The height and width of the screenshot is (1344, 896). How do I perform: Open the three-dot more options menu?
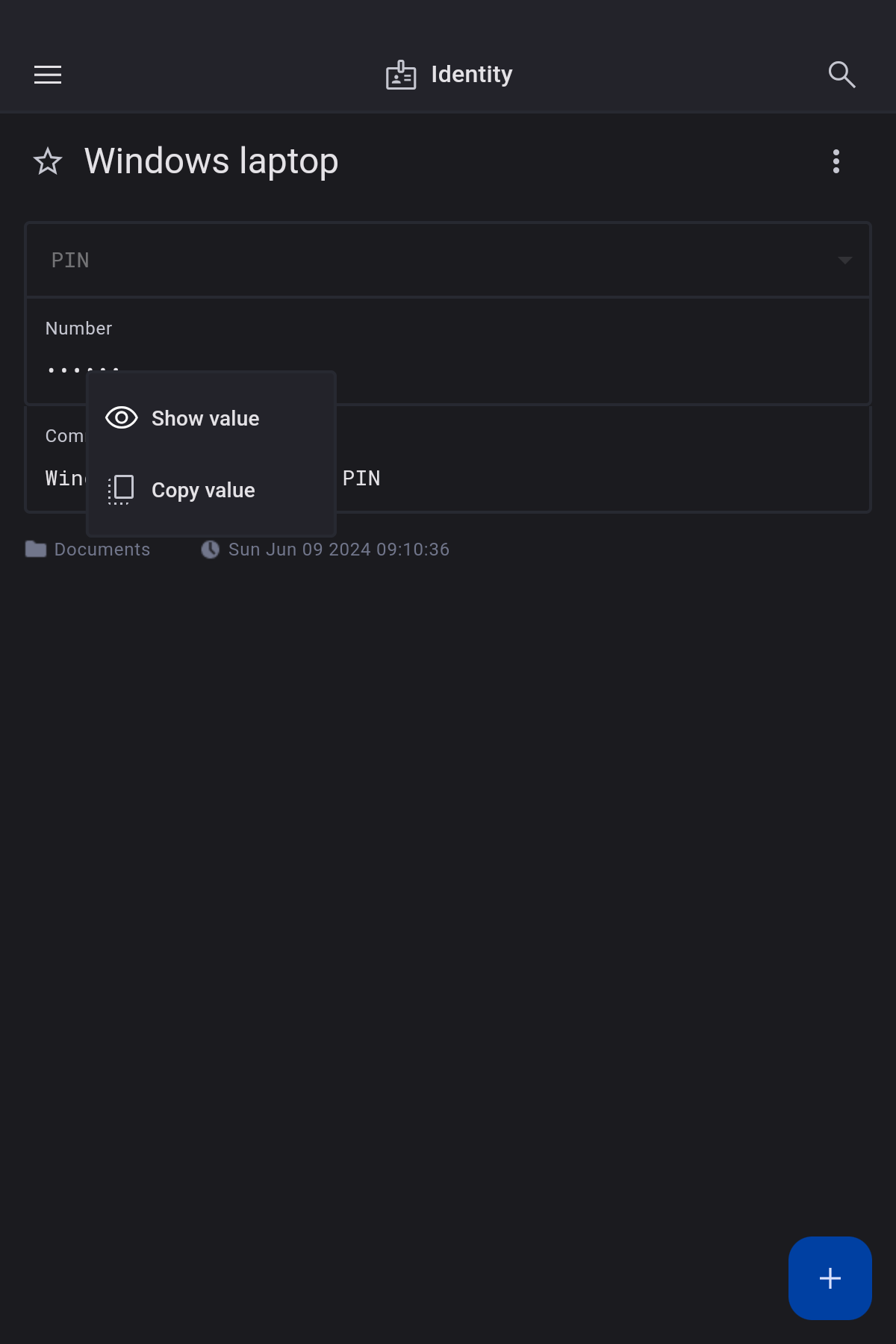click(x=836, y=161)
